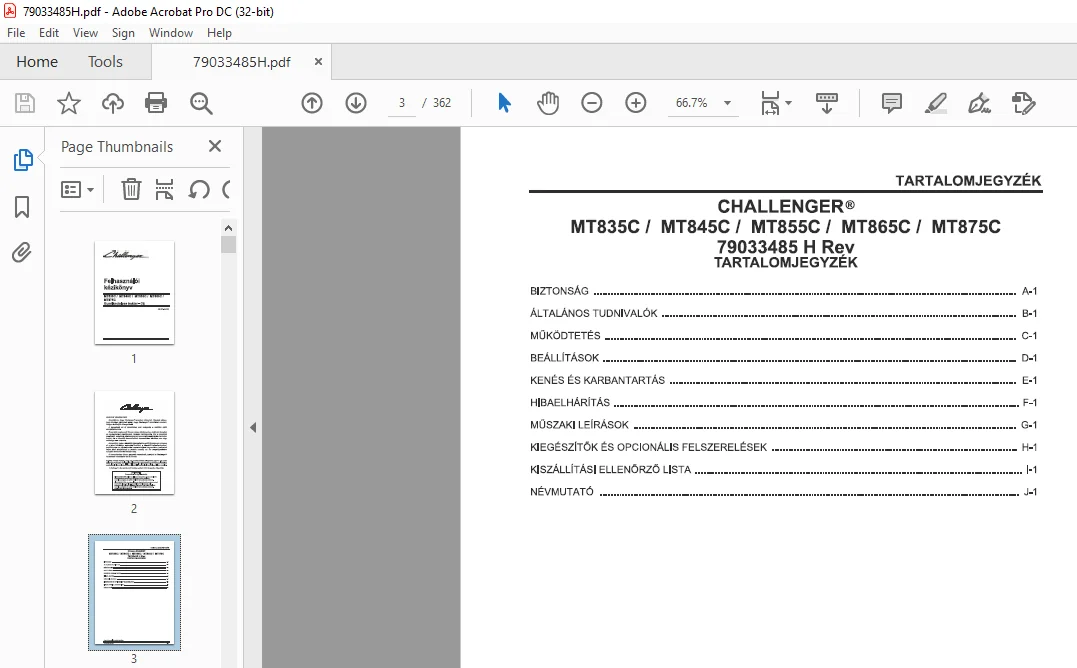Image resolution: width=1077 pixels, height=668 pixels.
Task: Open zoom level 66.7% dropdown
Action: tap(727, 103)
